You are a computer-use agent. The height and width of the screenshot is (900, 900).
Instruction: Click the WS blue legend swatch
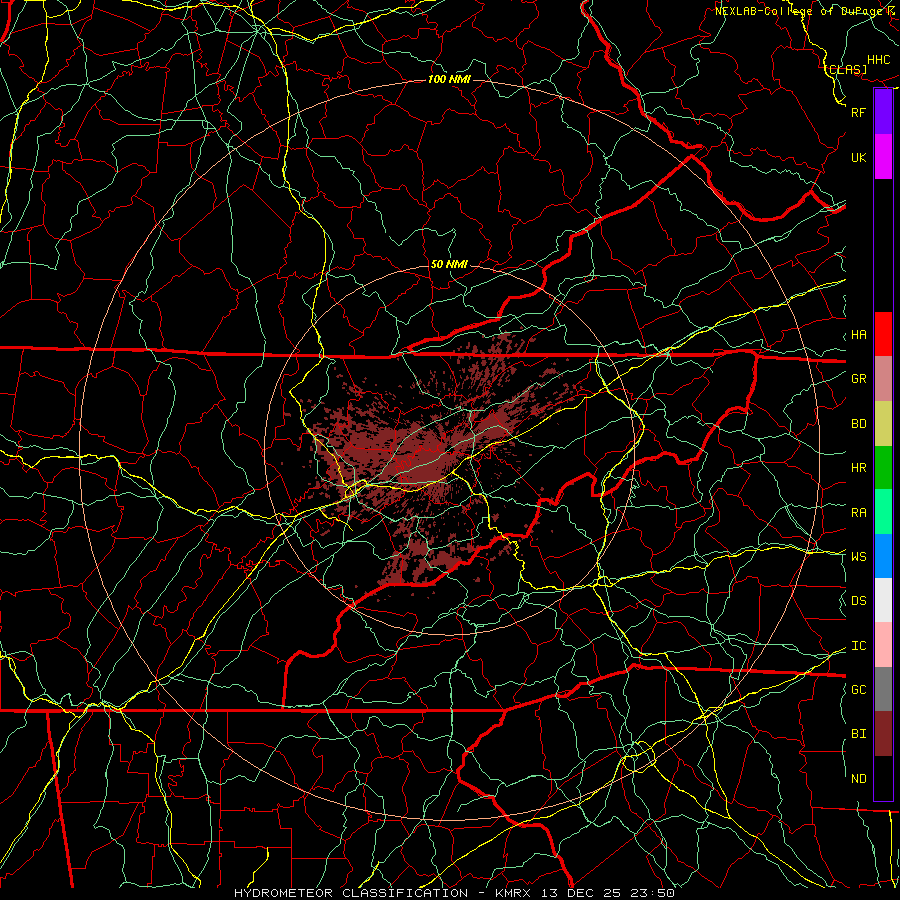click(883, 556)
